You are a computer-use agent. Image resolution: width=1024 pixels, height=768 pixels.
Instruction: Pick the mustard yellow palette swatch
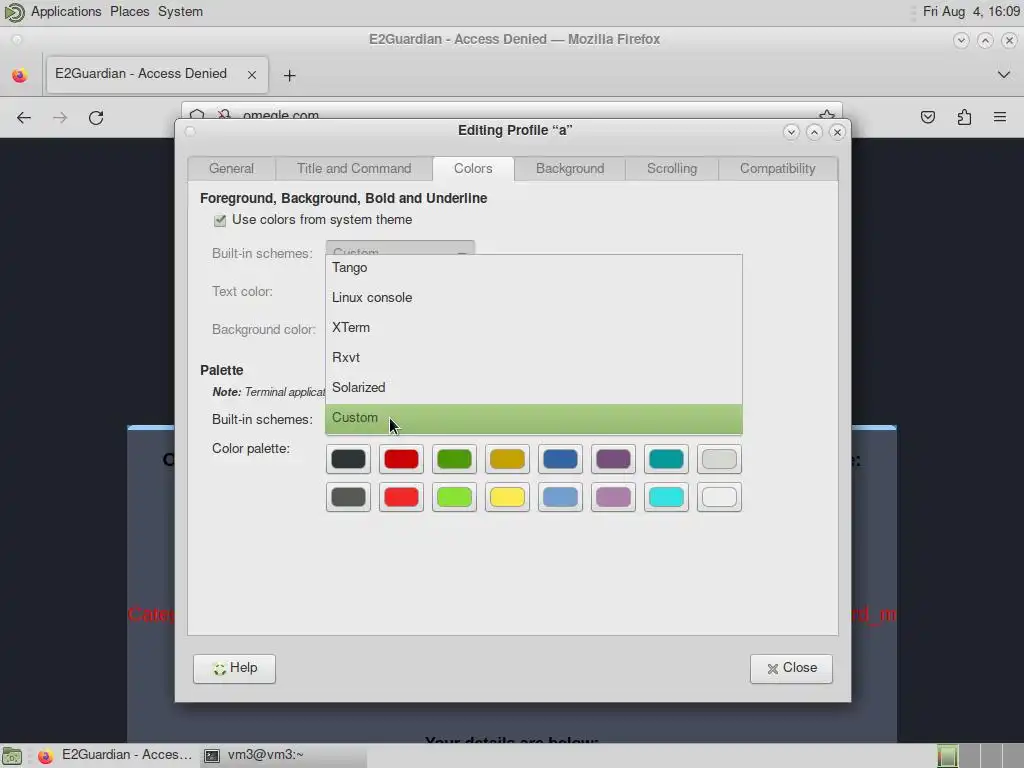tap(507, 459)
